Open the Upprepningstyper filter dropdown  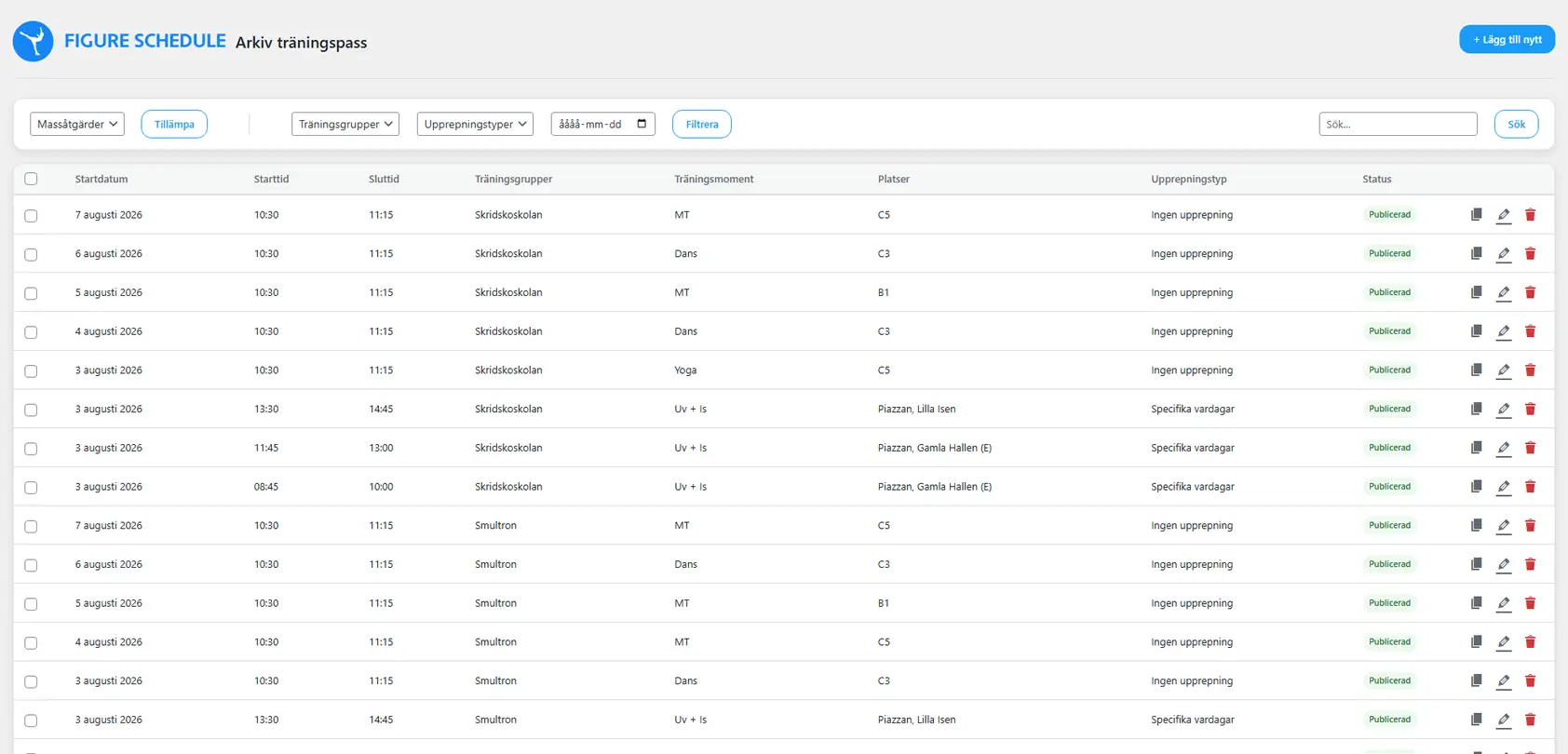point(475,124)
